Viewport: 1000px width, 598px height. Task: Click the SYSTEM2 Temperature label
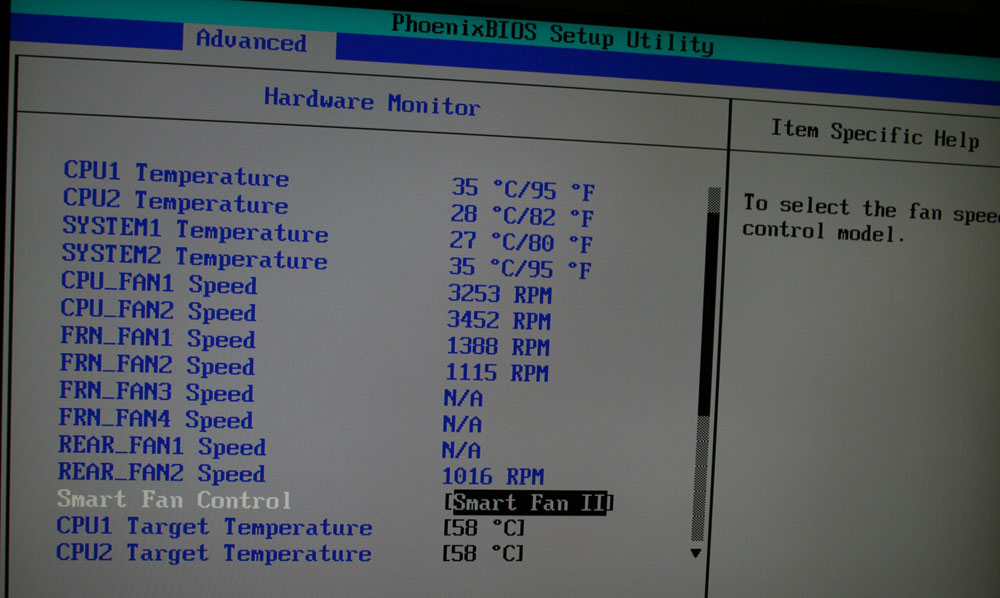(x=195, y=256)
